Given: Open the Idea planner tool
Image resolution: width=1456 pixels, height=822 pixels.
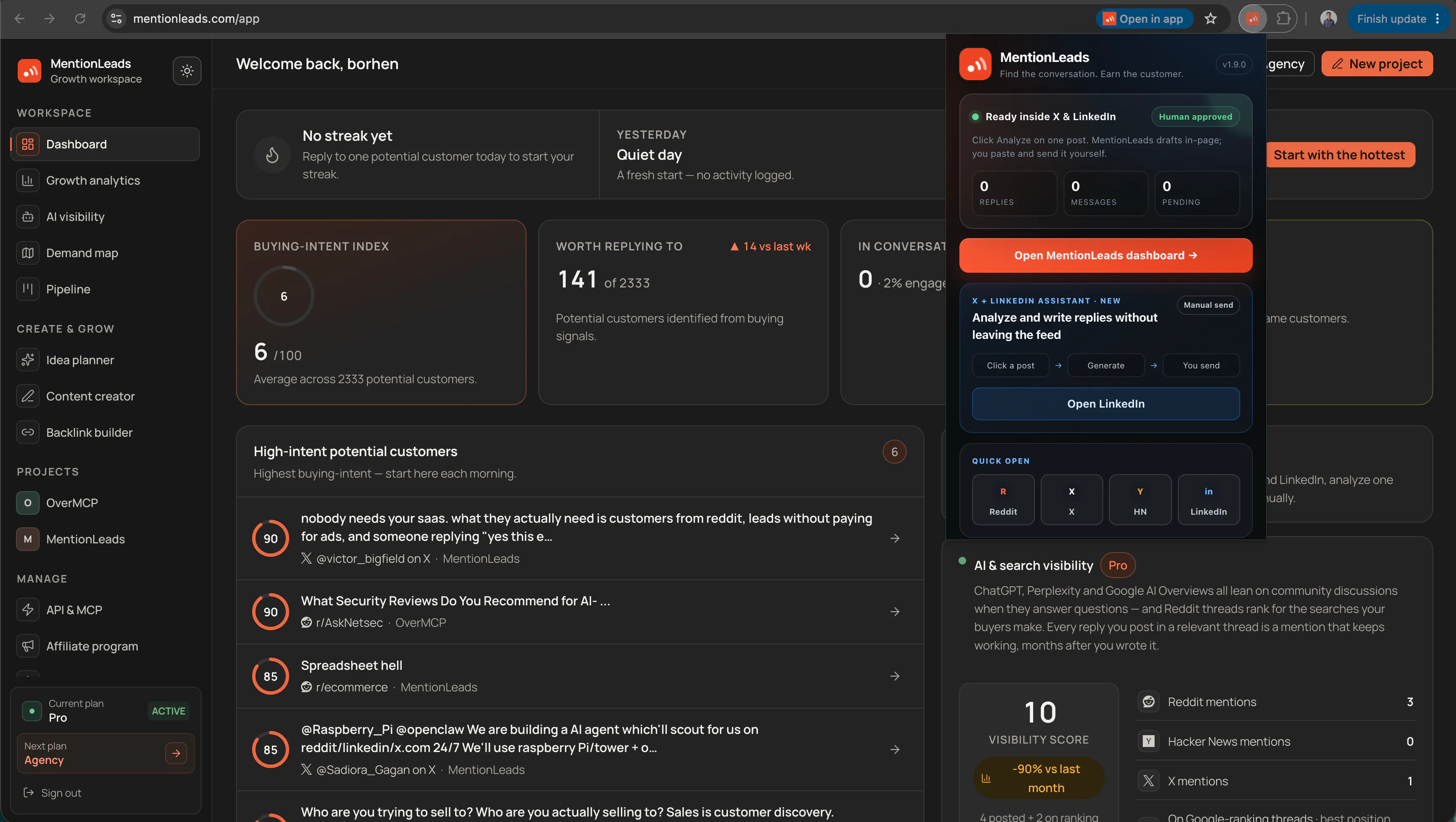Looking at the screenshot, I should tap(105, 360).
